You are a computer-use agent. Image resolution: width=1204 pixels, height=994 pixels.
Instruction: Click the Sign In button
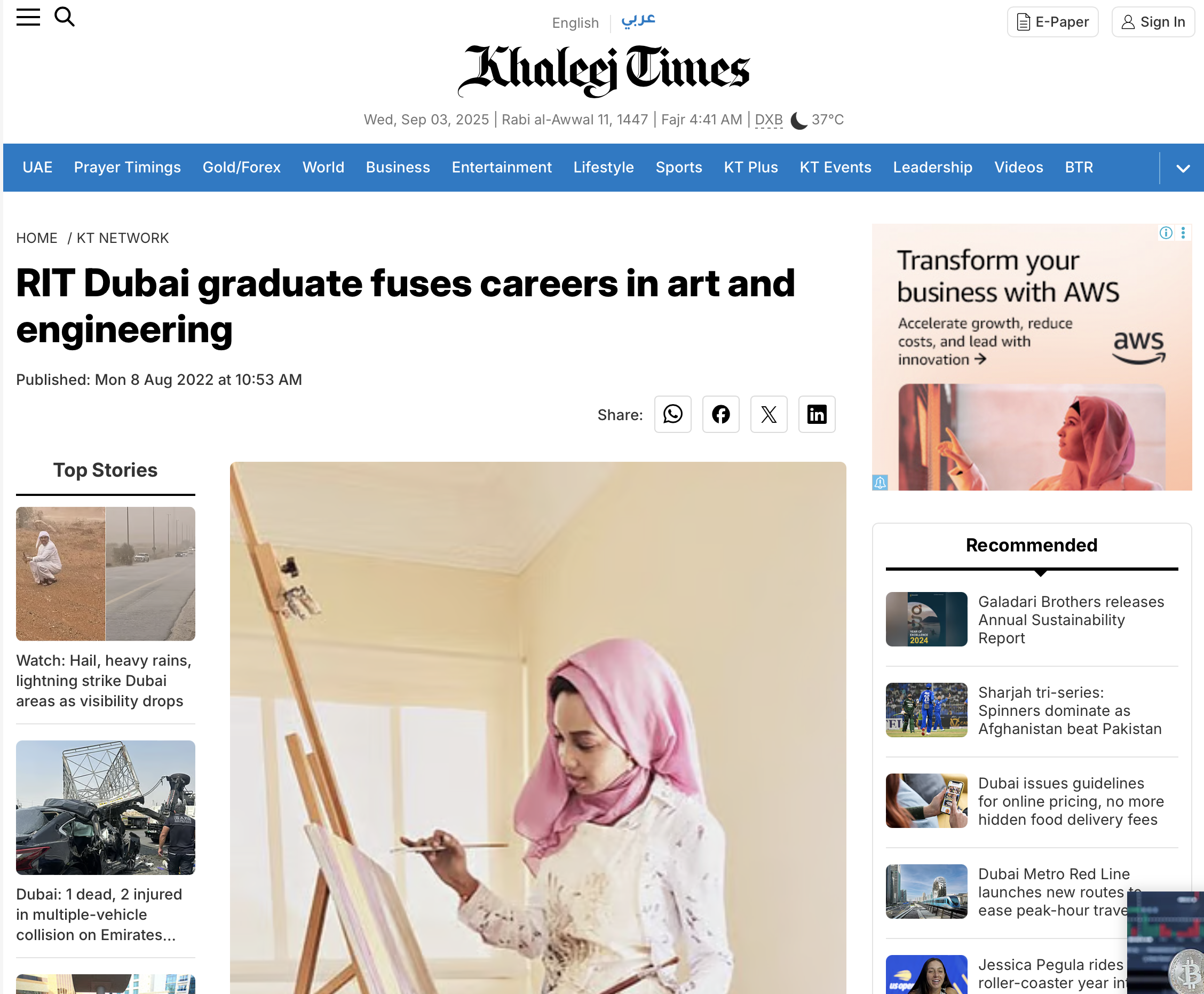1153,22
